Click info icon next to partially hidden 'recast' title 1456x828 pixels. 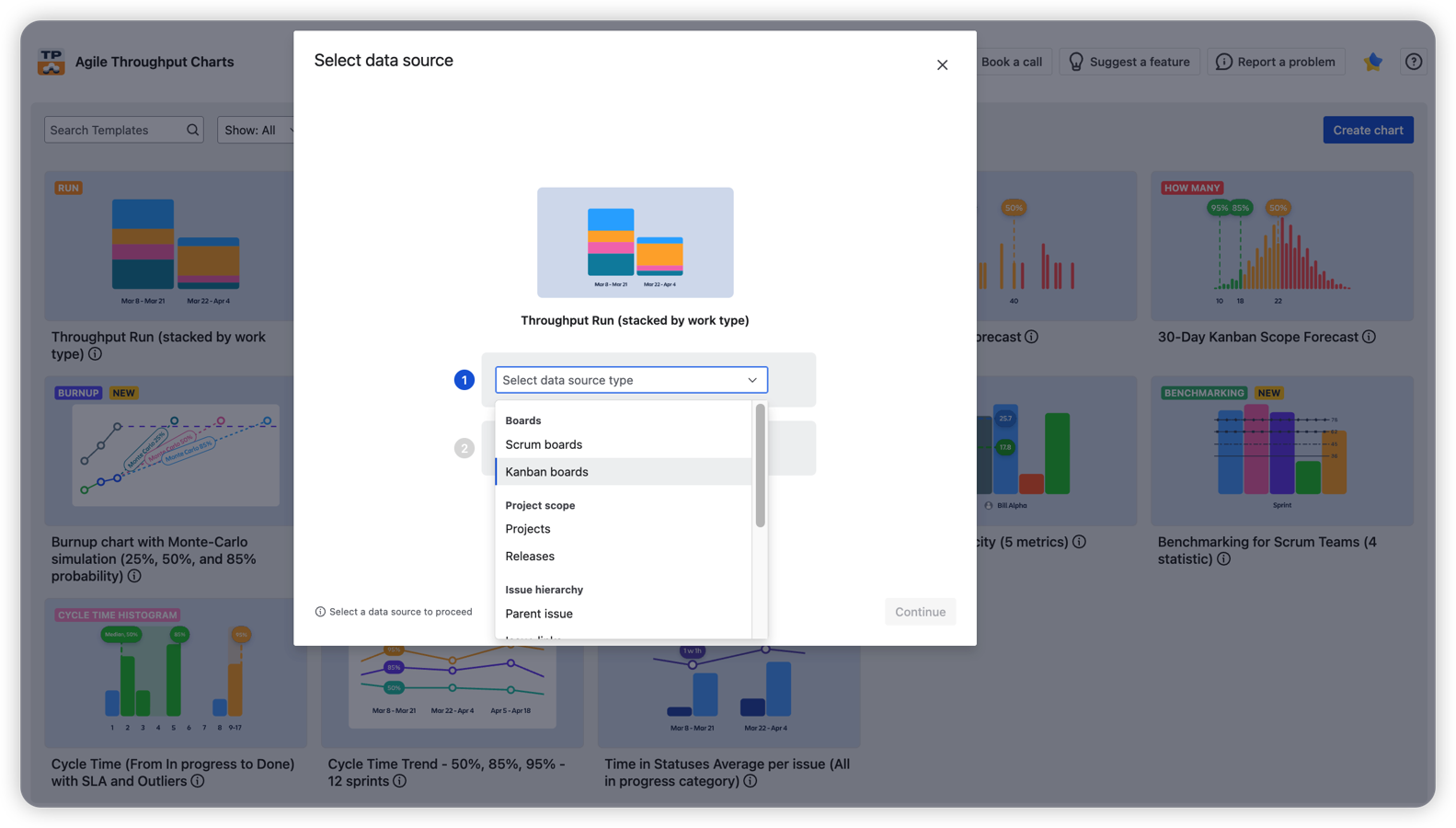pos(1032,338)
